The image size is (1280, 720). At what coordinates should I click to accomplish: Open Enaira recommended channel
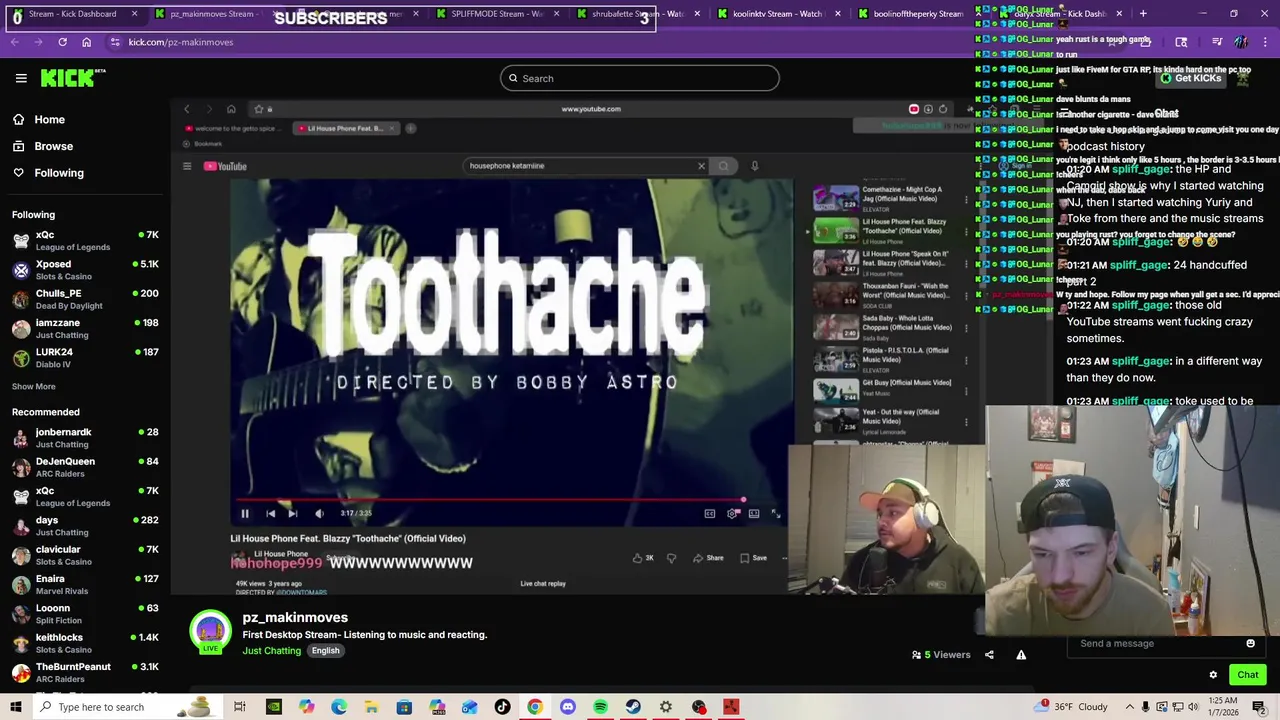coord(85,584)
